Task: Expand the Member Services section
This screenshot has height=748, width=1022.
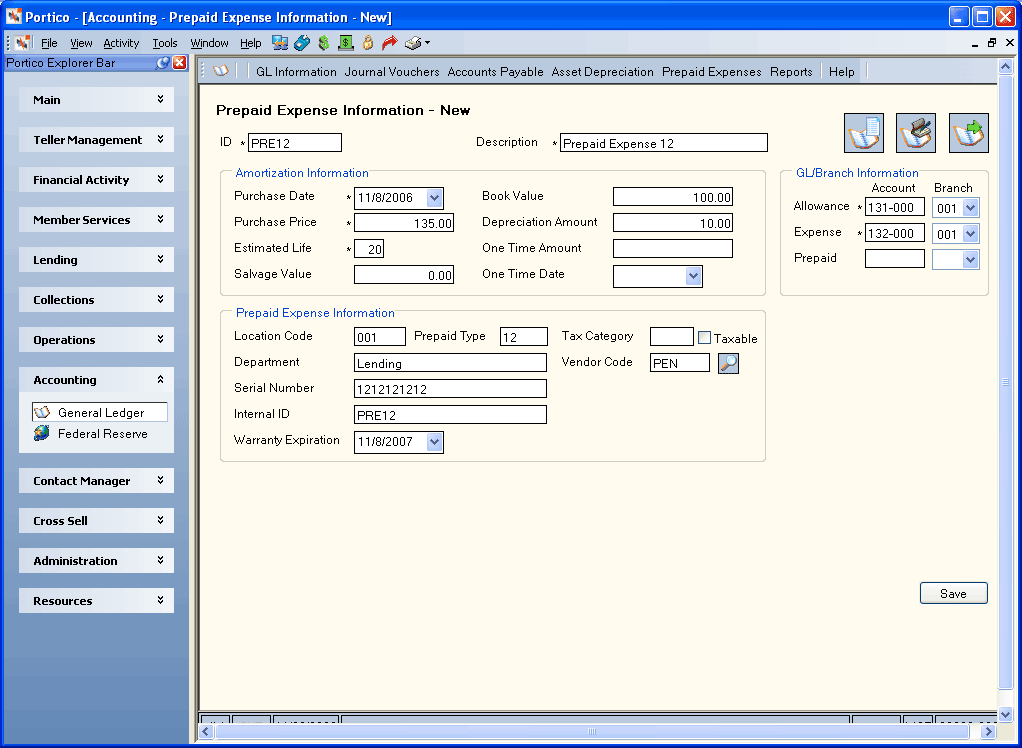Action: coord(96,220)
